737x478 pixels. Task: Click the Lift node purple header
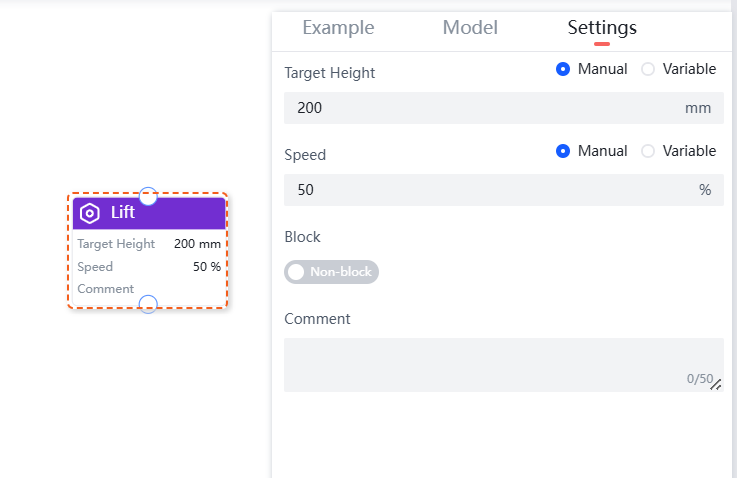[165, 213]
